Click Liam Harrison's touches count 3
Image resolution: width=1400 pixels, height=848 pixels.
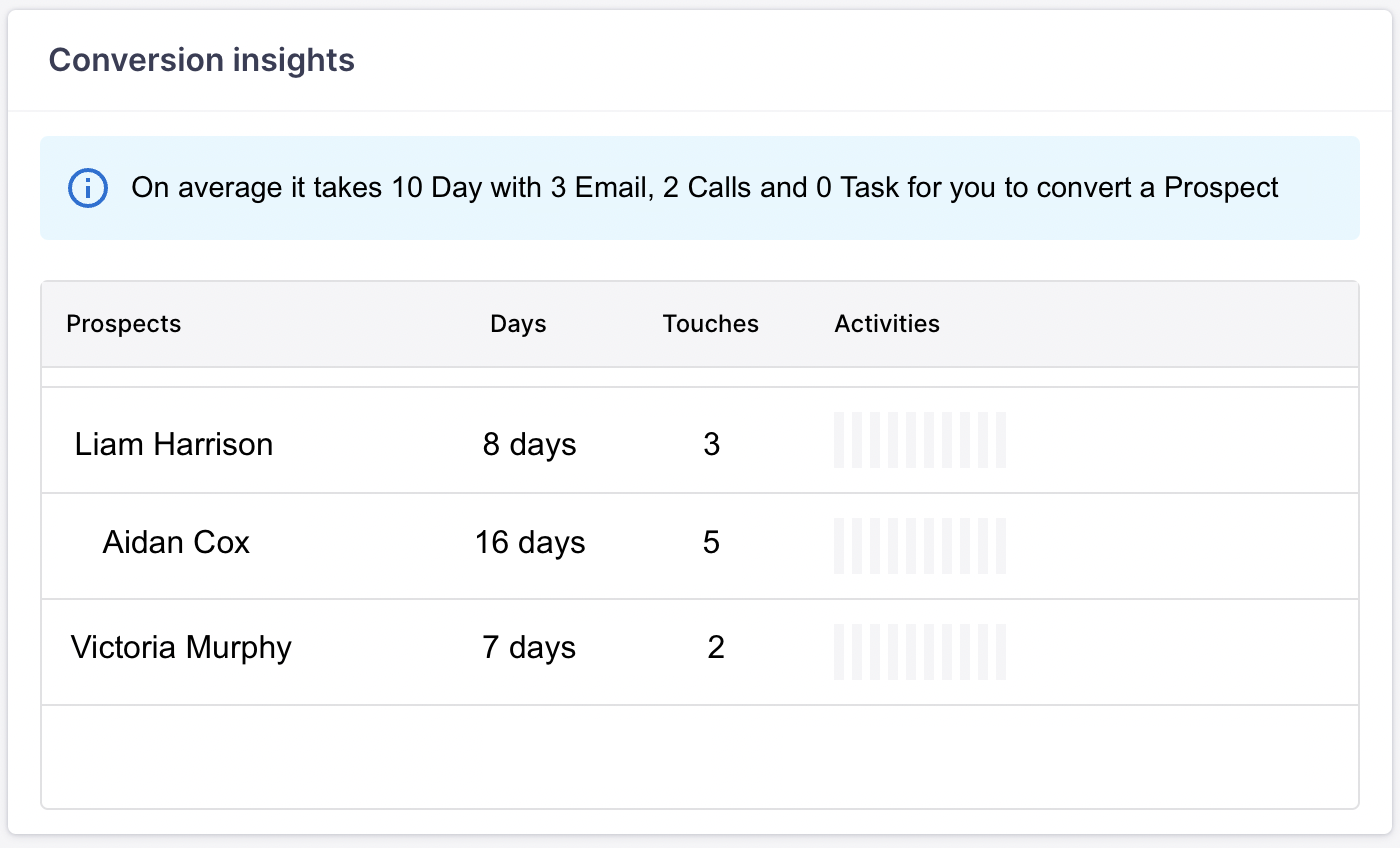point(711,444)
